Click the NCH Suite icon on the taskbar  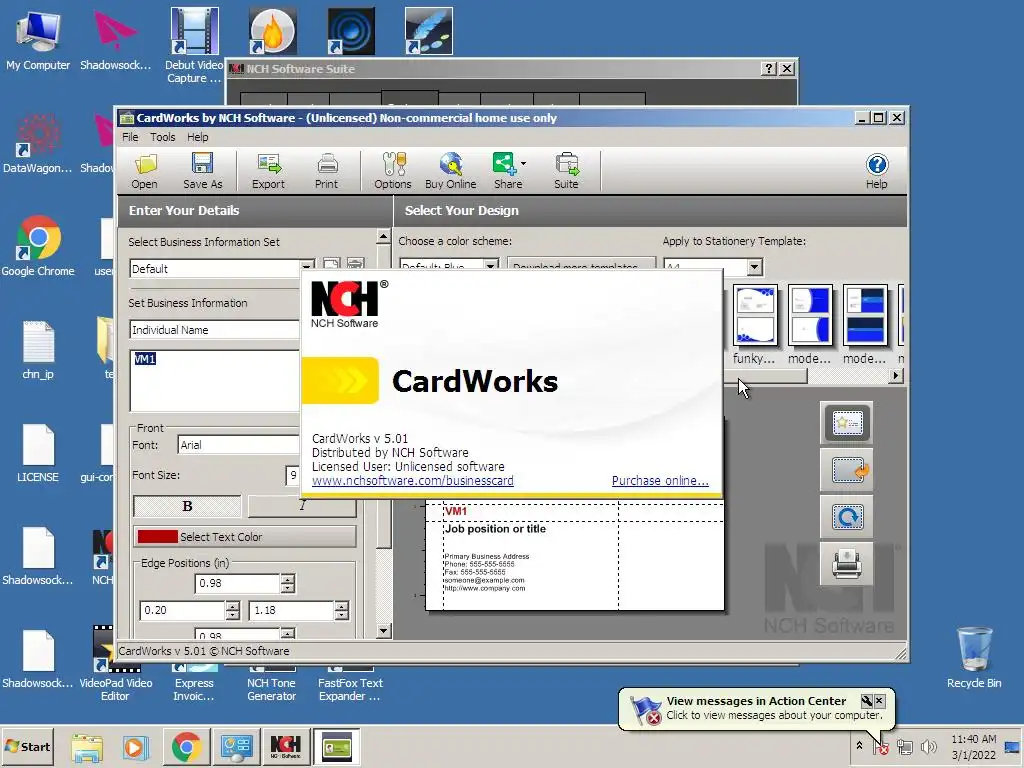285,746
